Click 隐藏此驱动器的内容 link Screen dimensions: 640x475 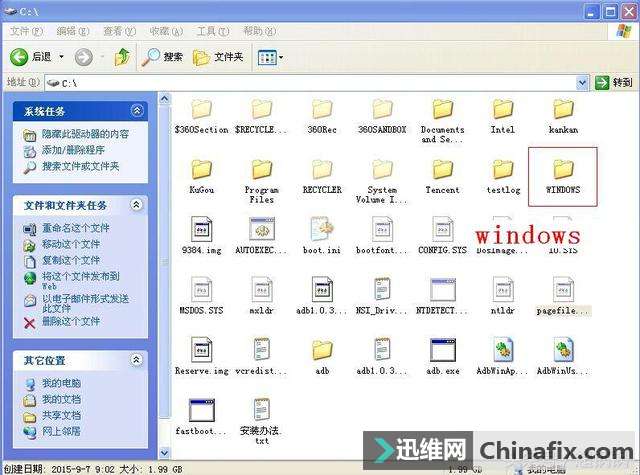(x=85, y=134)
